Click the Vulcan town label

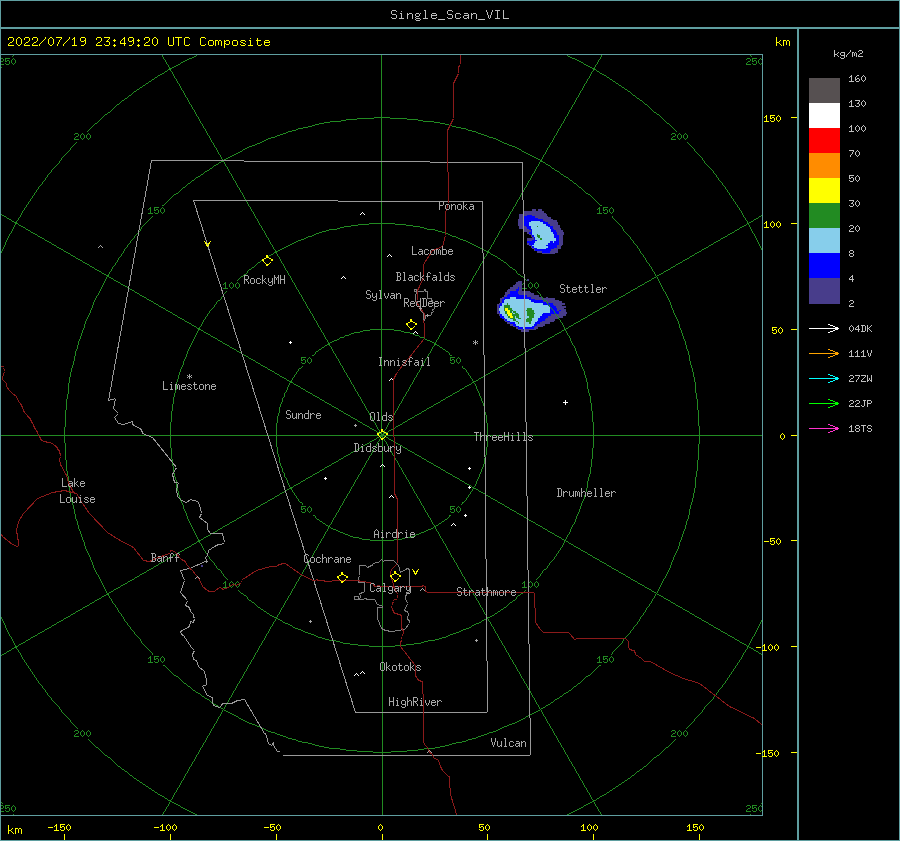pyautogui.click(x=508, y=743)
